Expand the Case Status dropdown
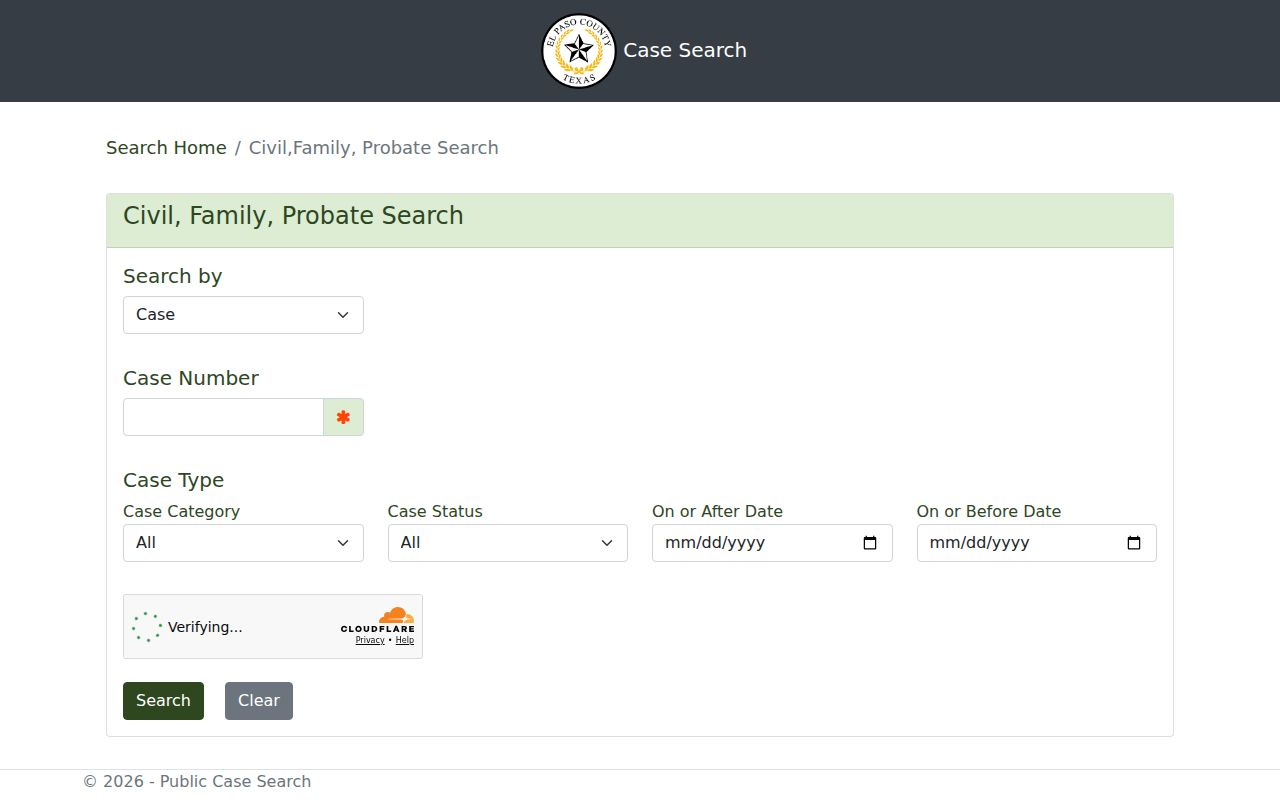The width and height of the screenshot is (1280, 800). click(507, 543)
